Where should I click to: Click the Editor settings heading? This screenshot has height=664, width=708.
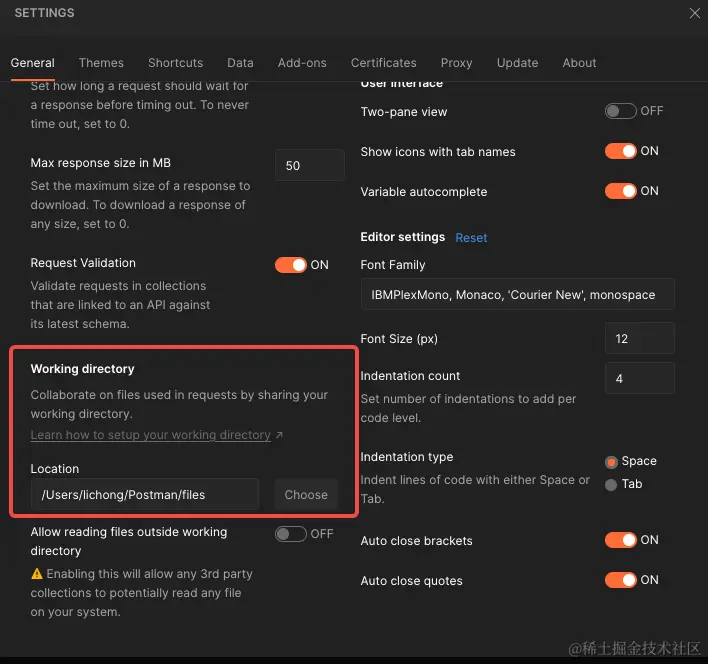[402, 237]
